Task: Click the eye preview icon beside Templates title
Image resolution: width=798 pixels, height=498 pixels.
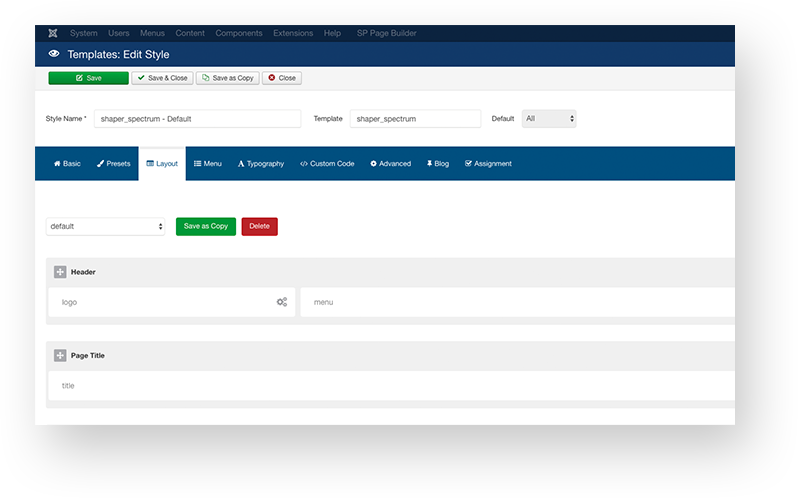Action: (54, 54)
